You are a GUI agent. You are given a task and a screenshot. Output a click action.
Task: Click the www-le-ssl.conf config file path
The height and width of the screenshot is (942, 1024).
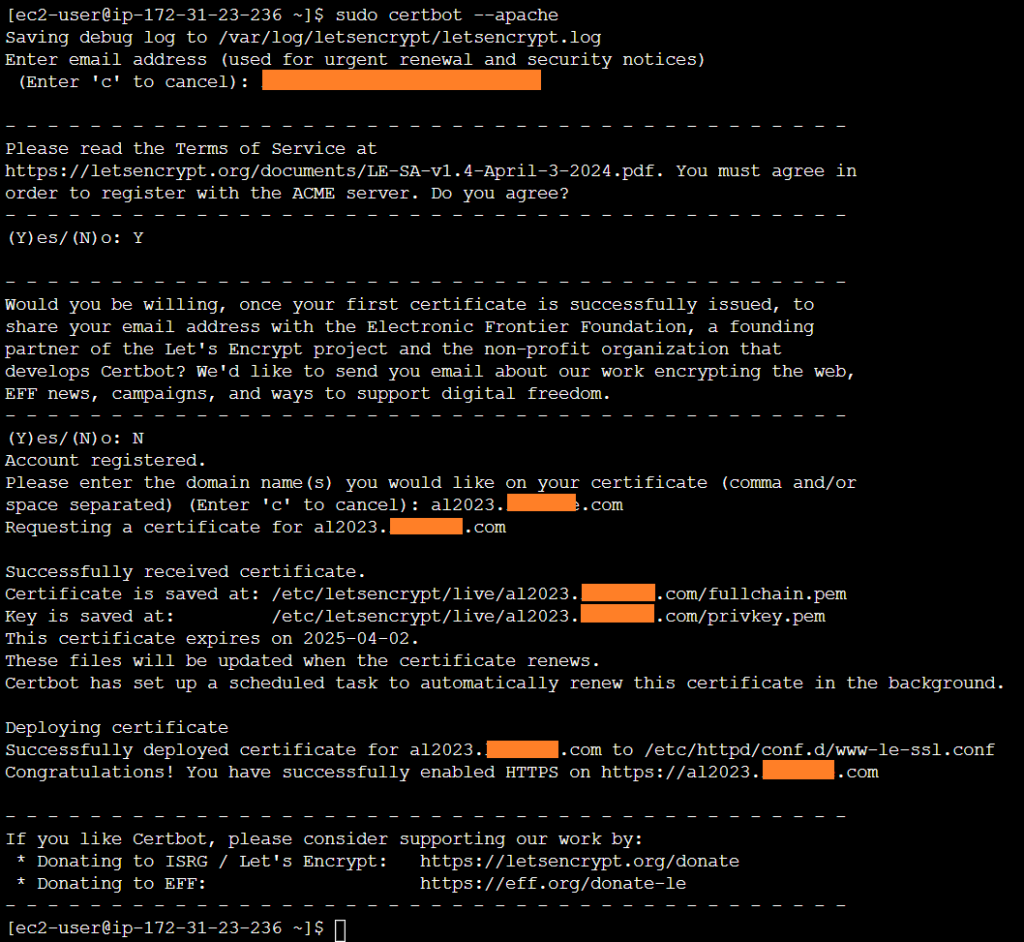click(820, 750)
